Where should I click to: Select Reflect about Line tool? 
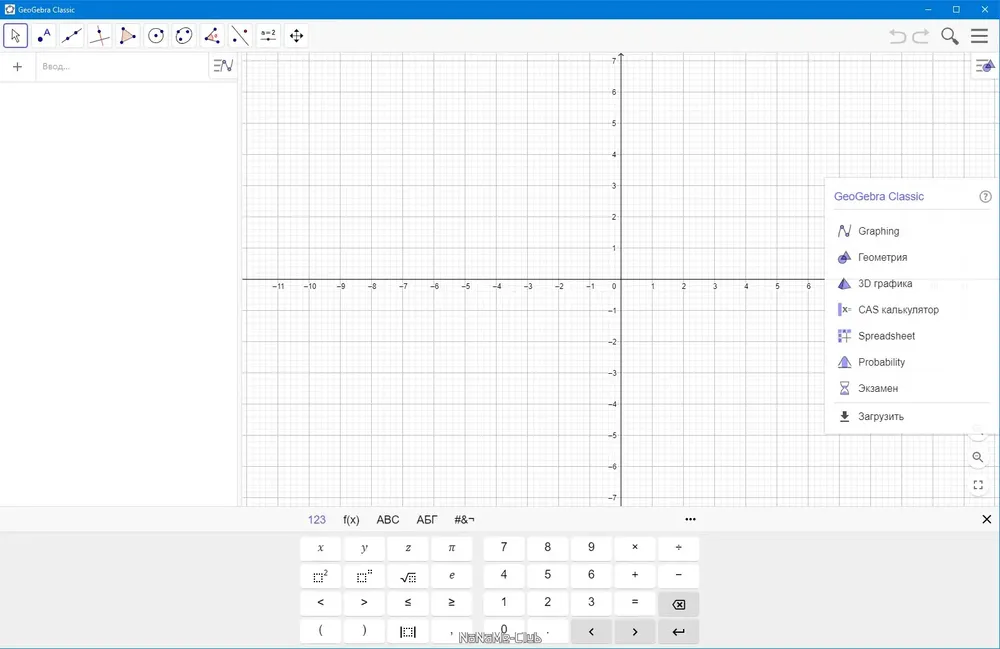click(x=240, y=36)
